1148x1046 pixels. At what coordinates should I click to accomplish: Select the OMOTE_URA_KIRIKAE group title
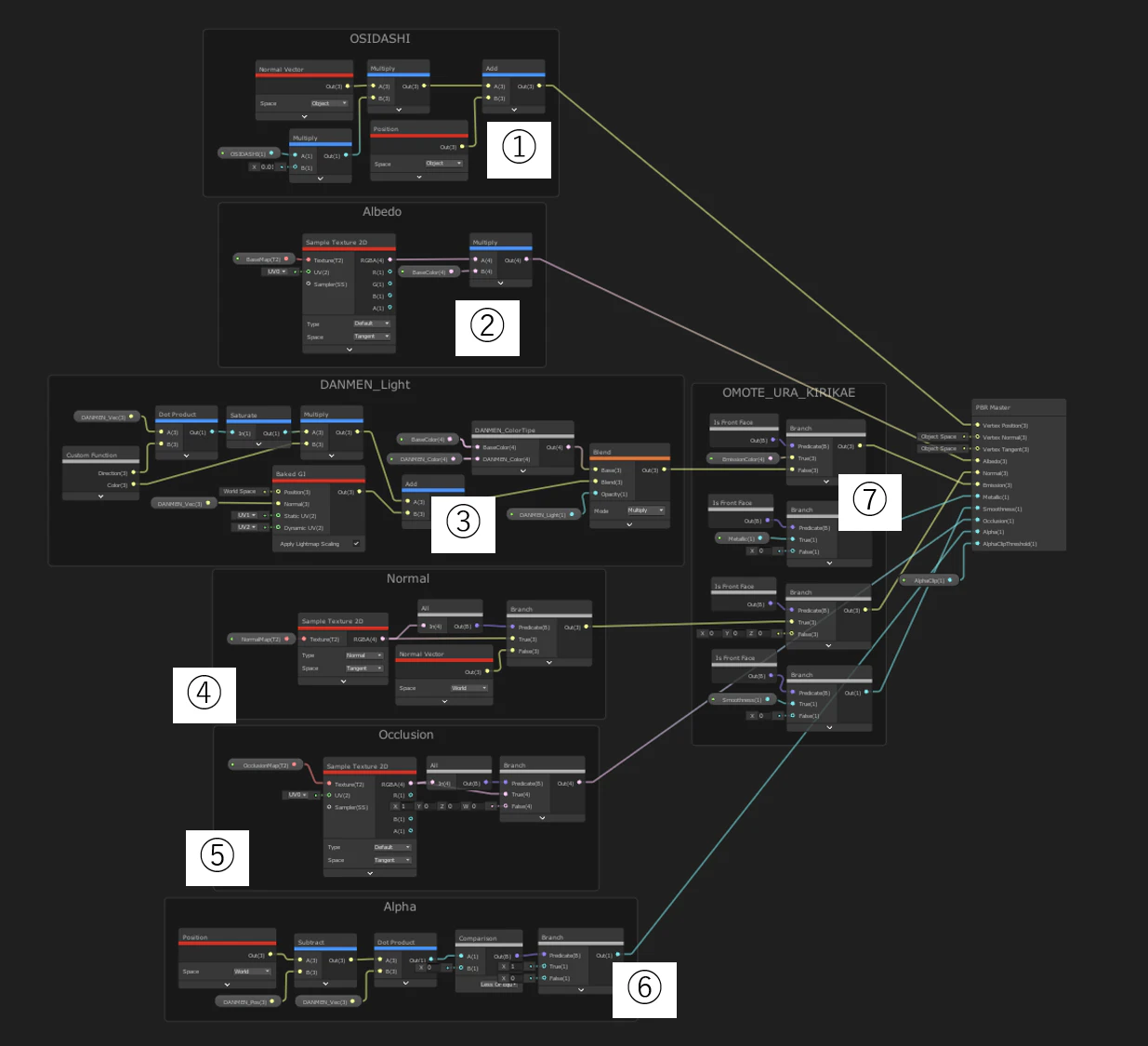click(x=789, y=392)
